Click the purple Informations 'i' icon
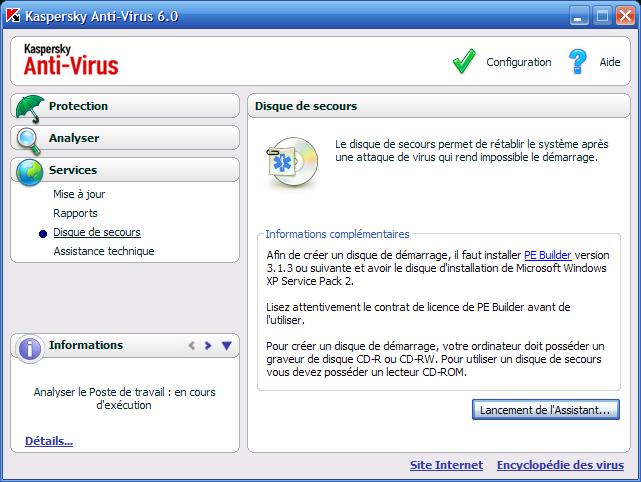The image size is (641, 482). [x=29, y=349]
